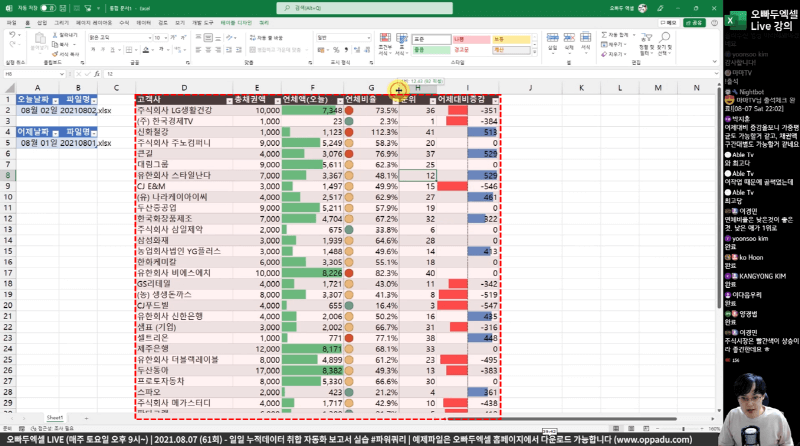Viewport: 800px width, 446px height.
Task: Click the Cut (잘라내기) scissors icon
Action: (x=55, y=35)
